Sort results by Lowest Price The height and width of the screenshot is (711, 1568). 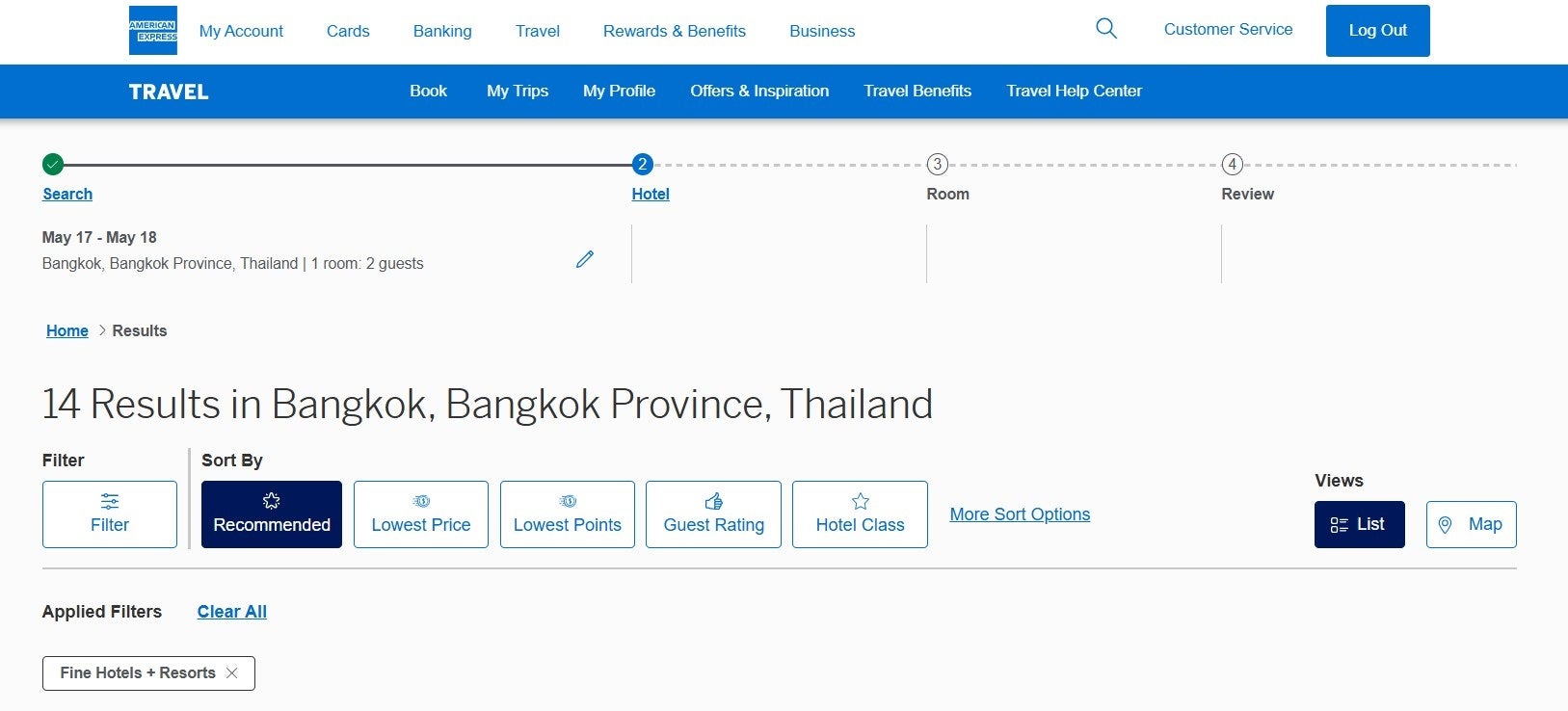click(x=421, y=514)
